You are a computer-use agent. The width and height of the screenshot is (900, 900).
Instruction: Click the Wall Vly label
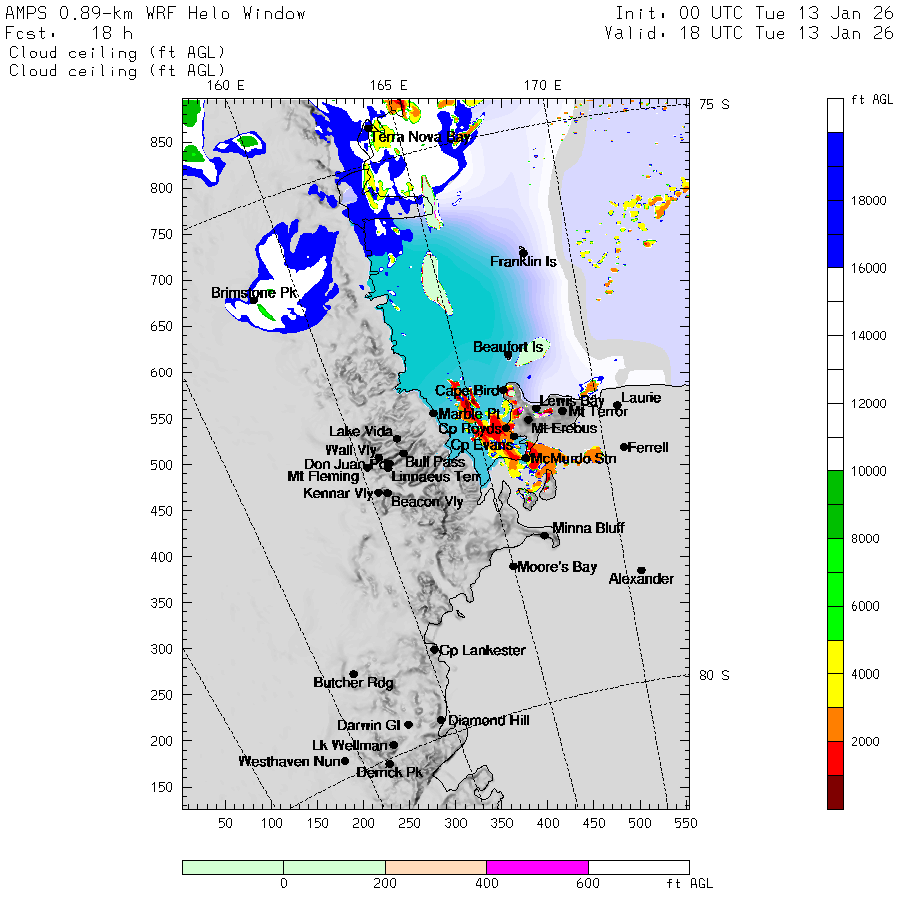pos(351,450)
